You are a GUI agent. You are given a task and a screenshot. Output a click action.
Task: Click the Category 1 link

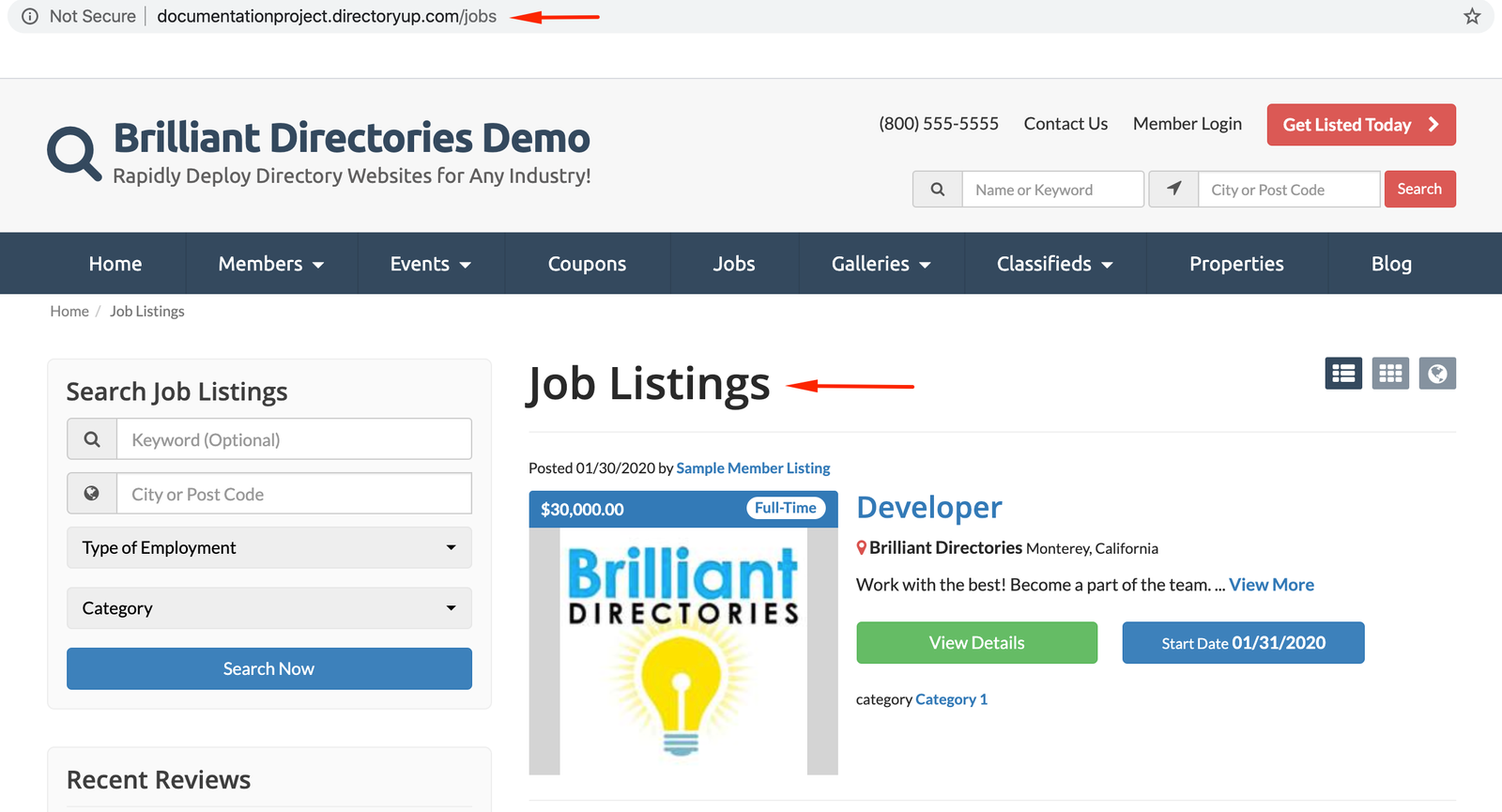pos(951,699)
